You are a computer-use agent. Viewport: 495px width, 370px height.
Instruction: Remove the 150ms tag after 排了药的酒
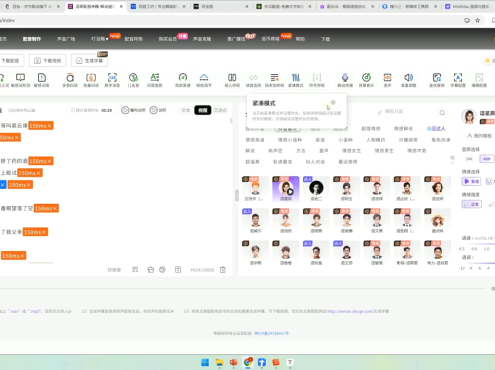coord(49,161)
